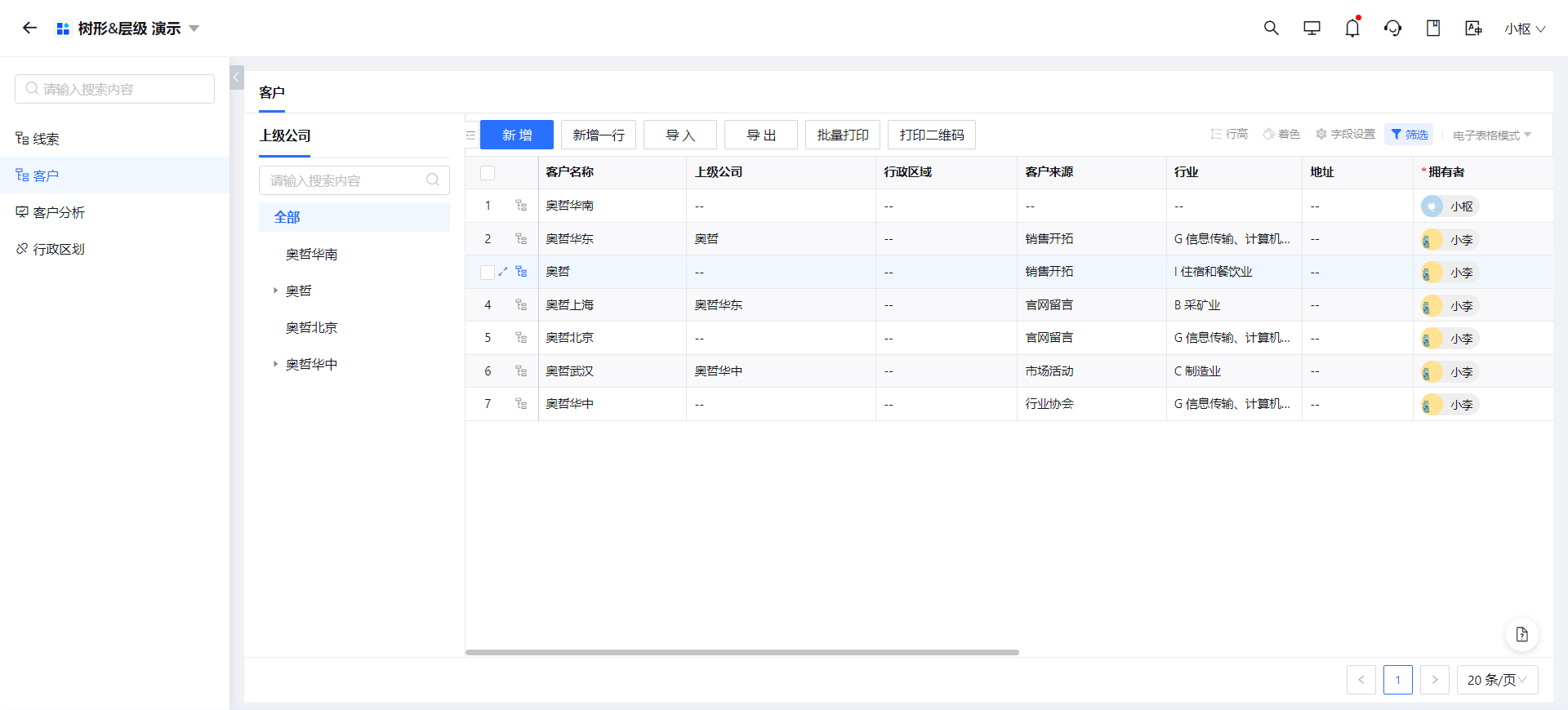Open 客户 in sidebar

(x=114, y=175)
